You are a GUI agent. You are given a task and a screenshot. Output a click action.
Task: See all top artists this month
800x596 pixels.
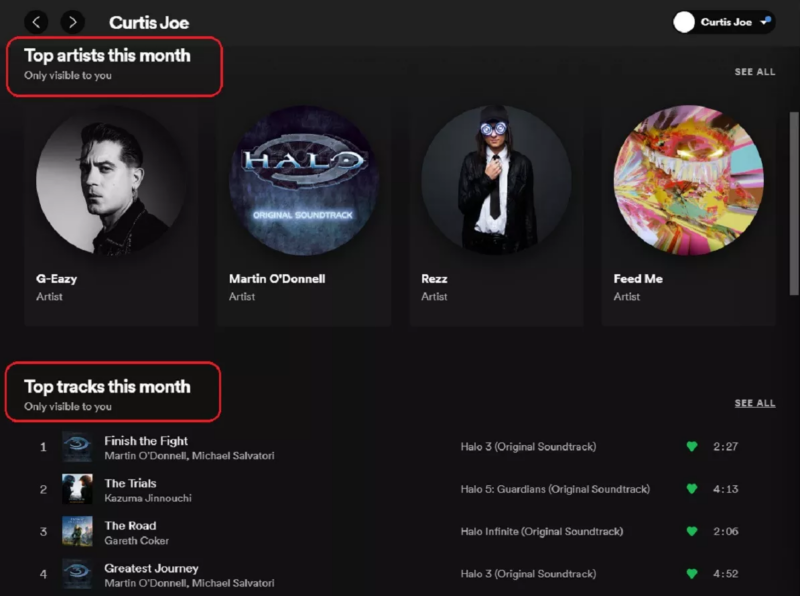pos(754,72)
